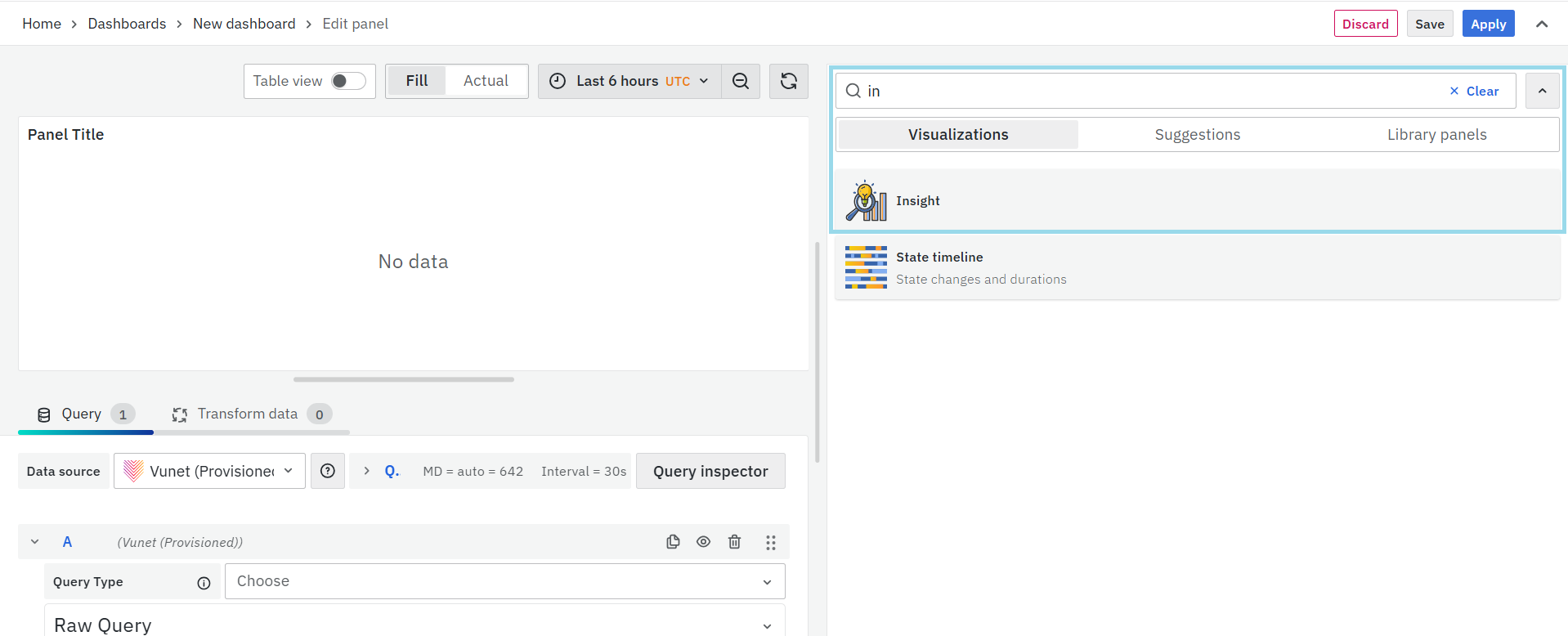Image resolution: width=1568 pixels, height=636 pixels.
Task: Open the Query inspector
Action: coord(710,471)
